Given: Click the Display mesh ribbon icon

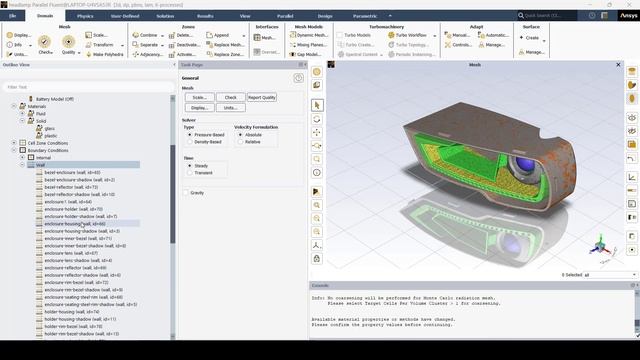Looking at the screenshot, I should (x=19, y=35).
